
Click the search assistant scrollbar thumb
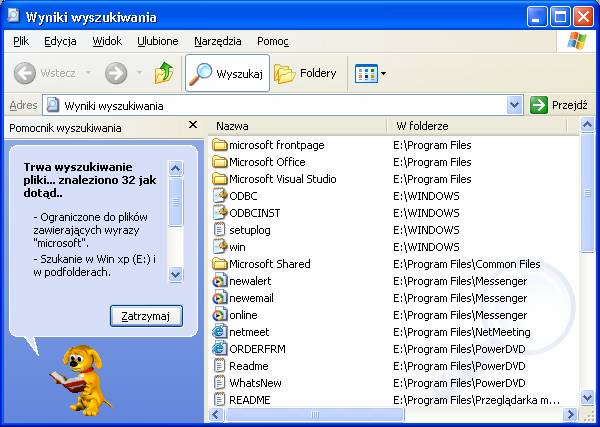pos(176,201)
